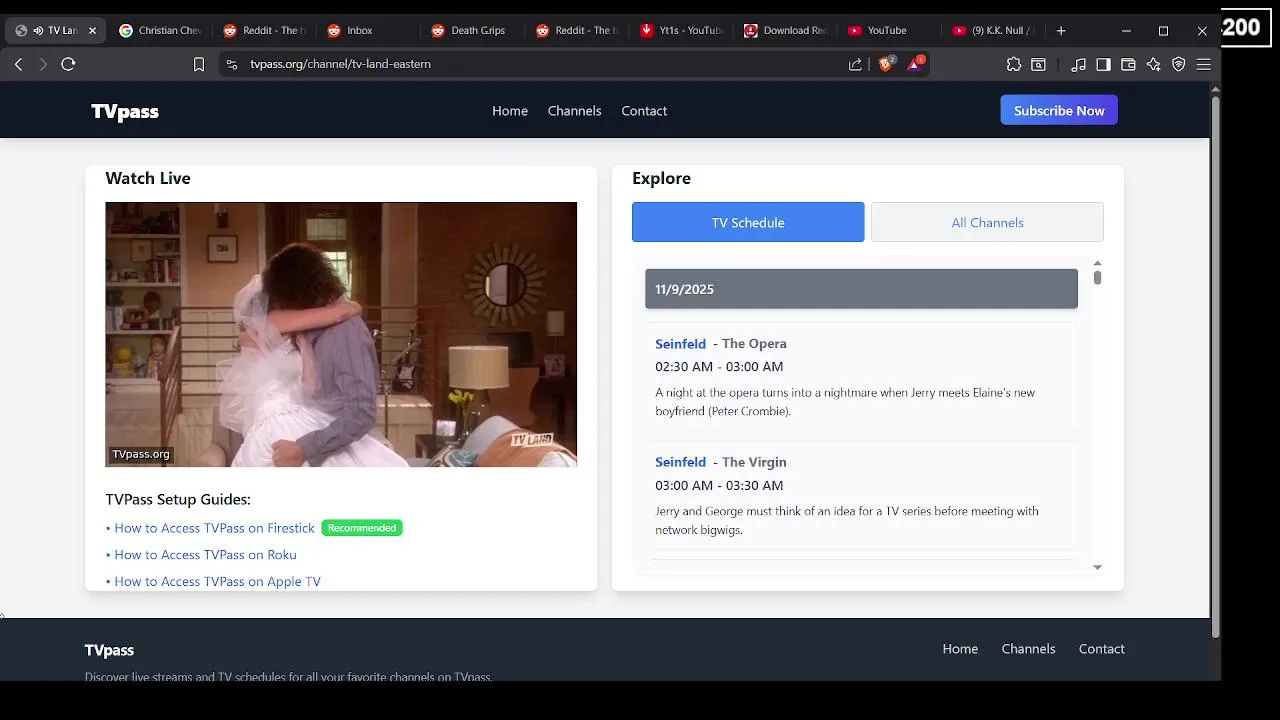Switch to the Download Rec tab
The image size is (1280, 720).
click(x=783, y=30)
